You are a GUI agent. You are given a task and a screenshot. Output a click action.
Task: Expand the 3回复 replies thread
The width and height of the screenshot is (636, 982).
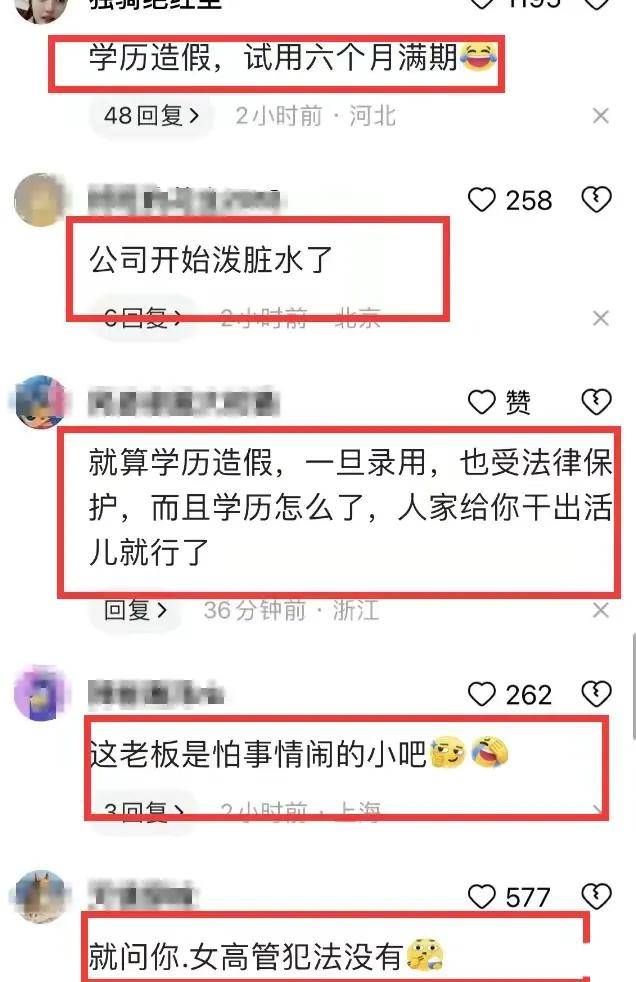[x=144, y=812]
